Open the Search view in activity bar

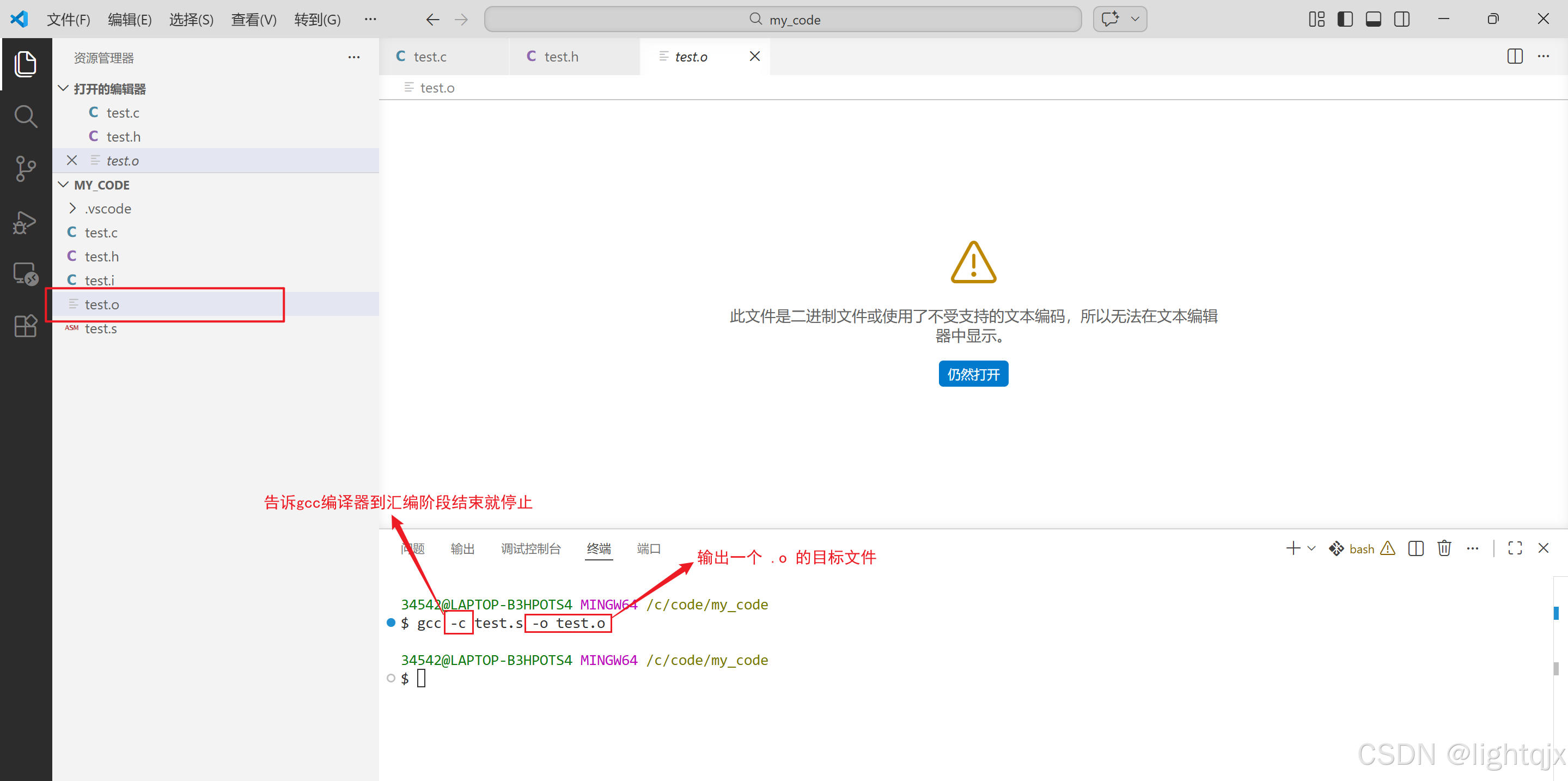point(25,116)
